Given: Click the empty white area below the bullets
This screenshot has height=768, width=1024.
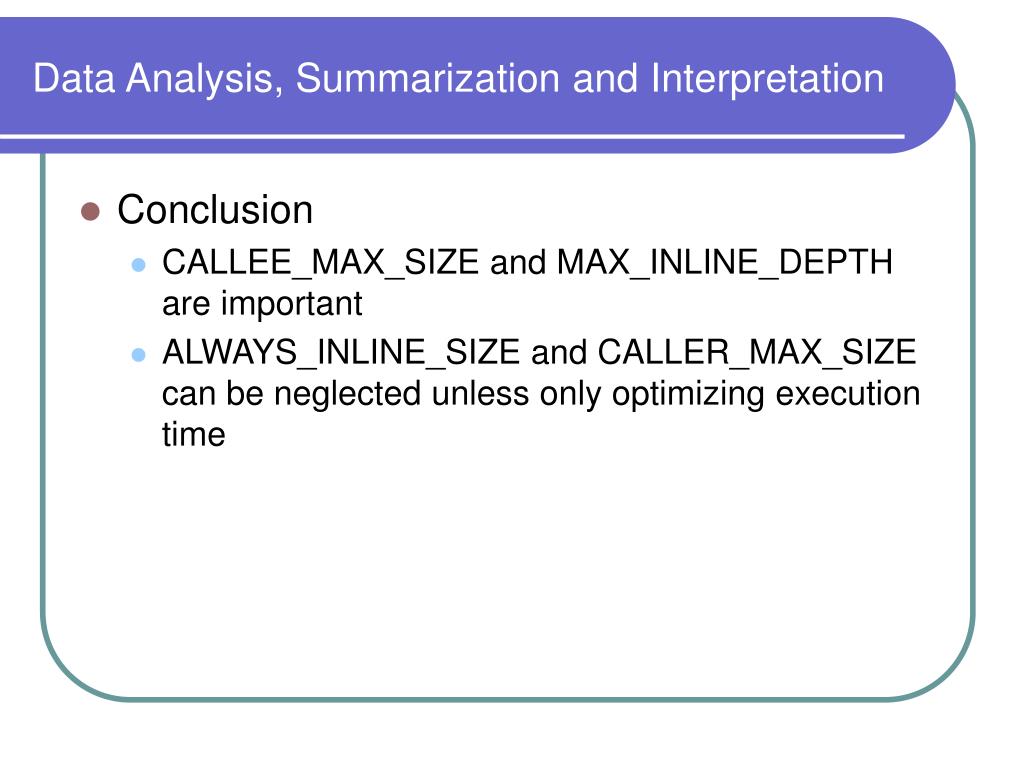Looking at the screenshot, I should 509,575.
